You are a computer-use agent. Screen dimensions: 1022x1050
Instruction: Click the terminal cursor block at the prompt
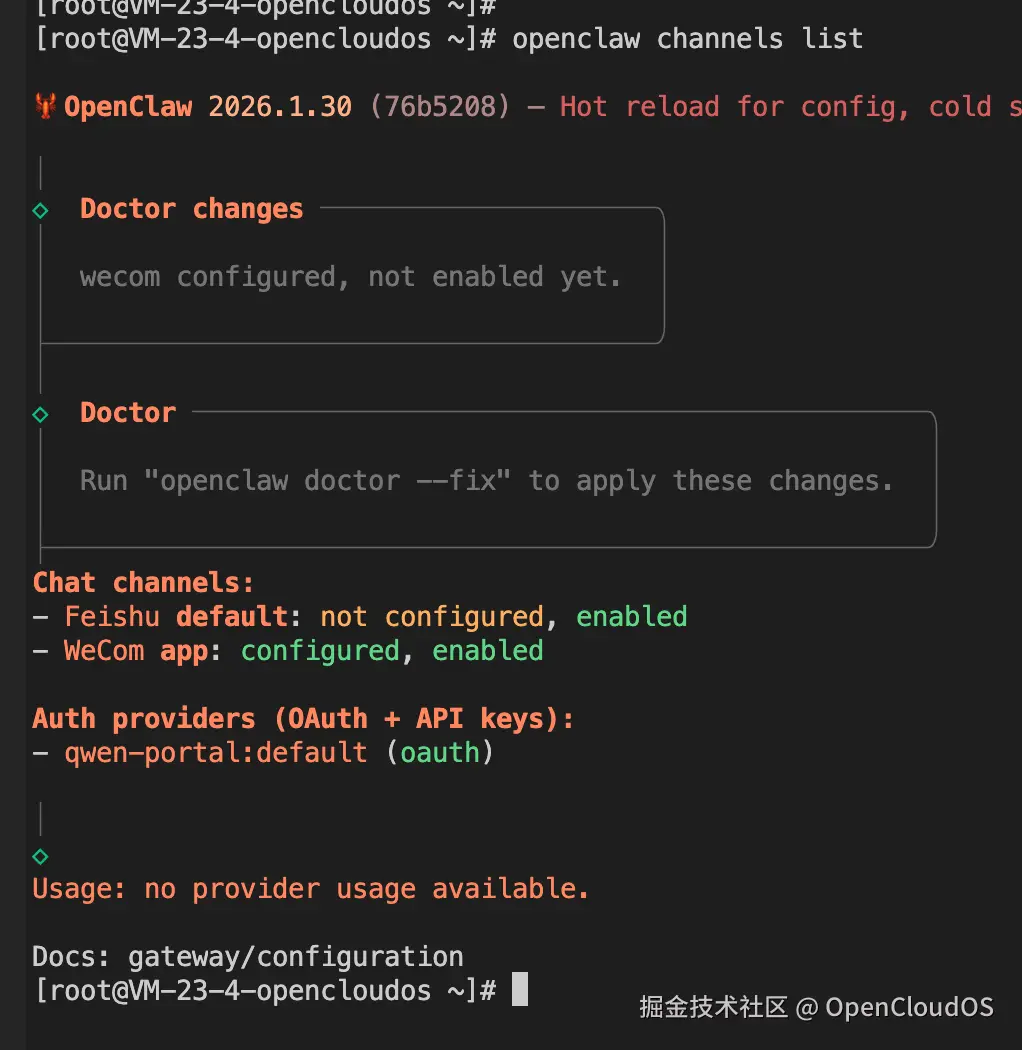[x=519, y=990]
